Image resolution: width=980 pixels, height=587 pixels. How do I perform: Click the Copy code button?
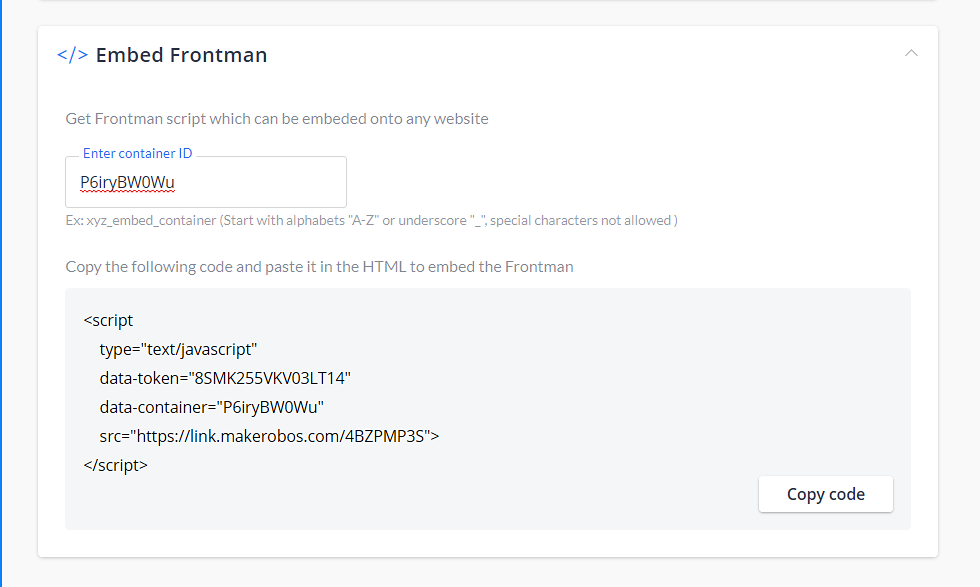point(826,494)
